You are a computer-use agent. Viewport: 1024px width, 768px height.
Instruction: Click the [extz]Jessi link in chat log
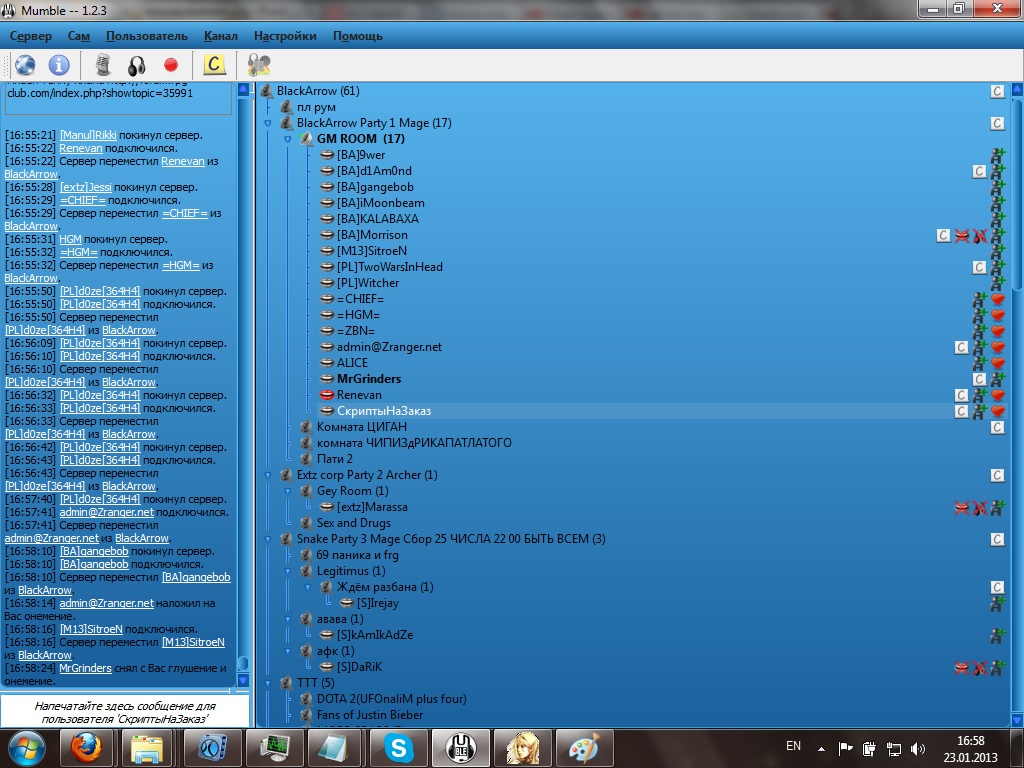pos(86,187)
